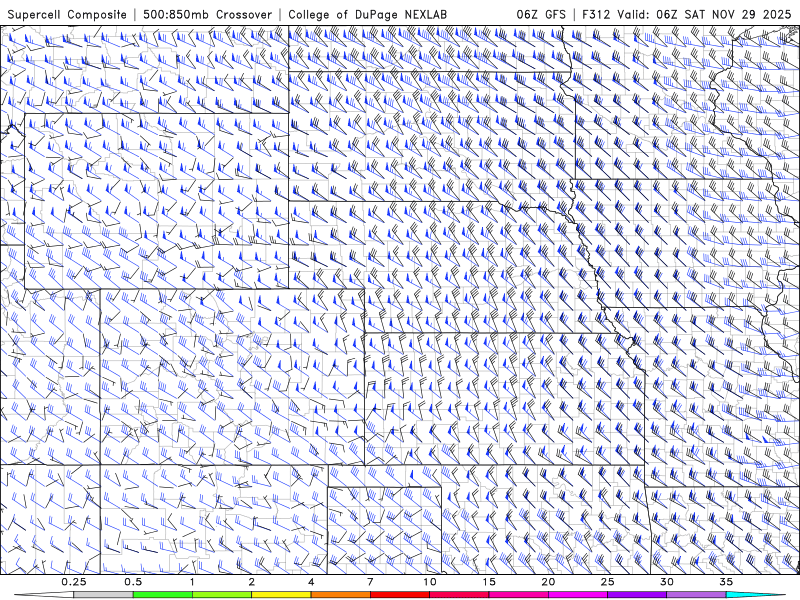Click the legend value 4
The image size is (800, 600).
[311, 582]
